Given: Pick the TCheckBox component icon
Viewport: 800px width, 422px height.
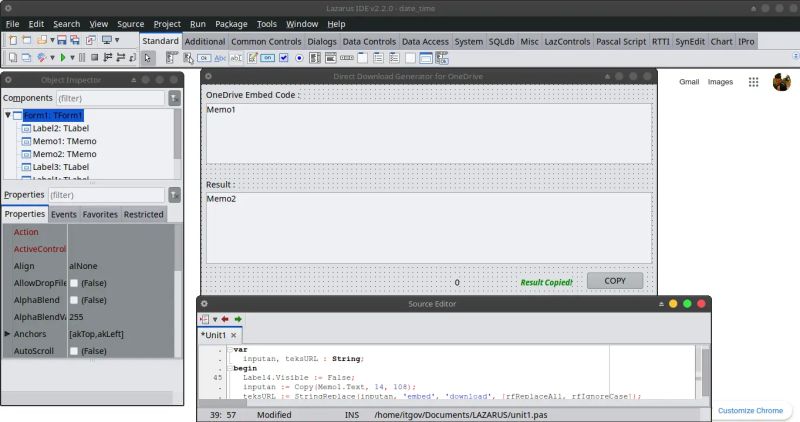Looking at the screenshot, I should pyautogui.click(x=284, y=58).
